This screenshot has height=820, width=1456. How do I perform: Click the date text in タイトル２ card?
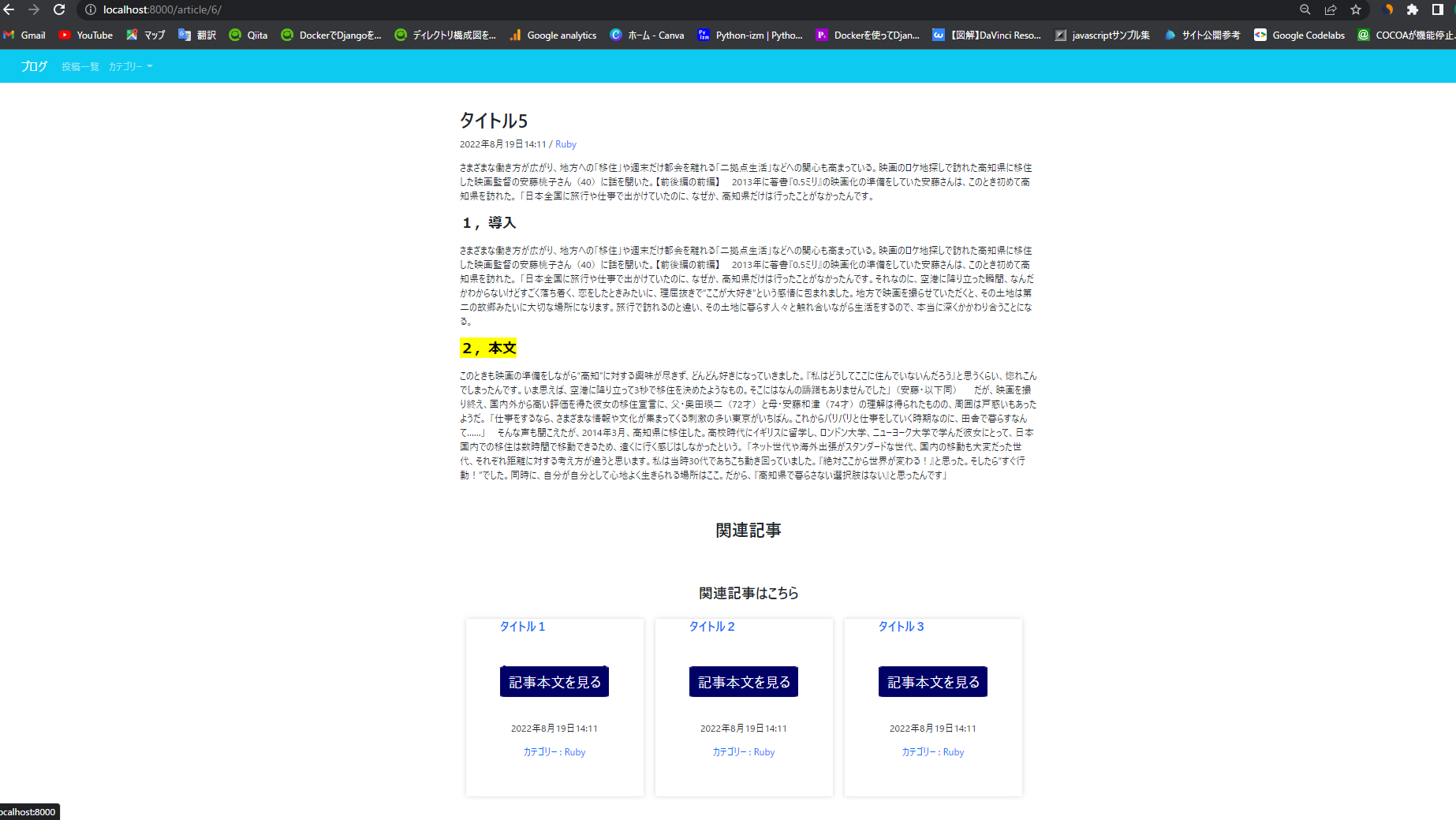point(744,729)
